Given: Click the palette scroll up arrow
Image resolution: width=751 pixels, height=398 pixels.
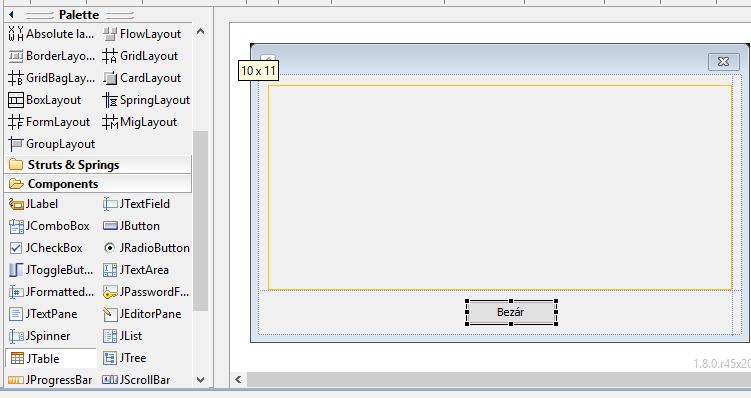Looking at the screenshot, I should (x=201, y=32).
